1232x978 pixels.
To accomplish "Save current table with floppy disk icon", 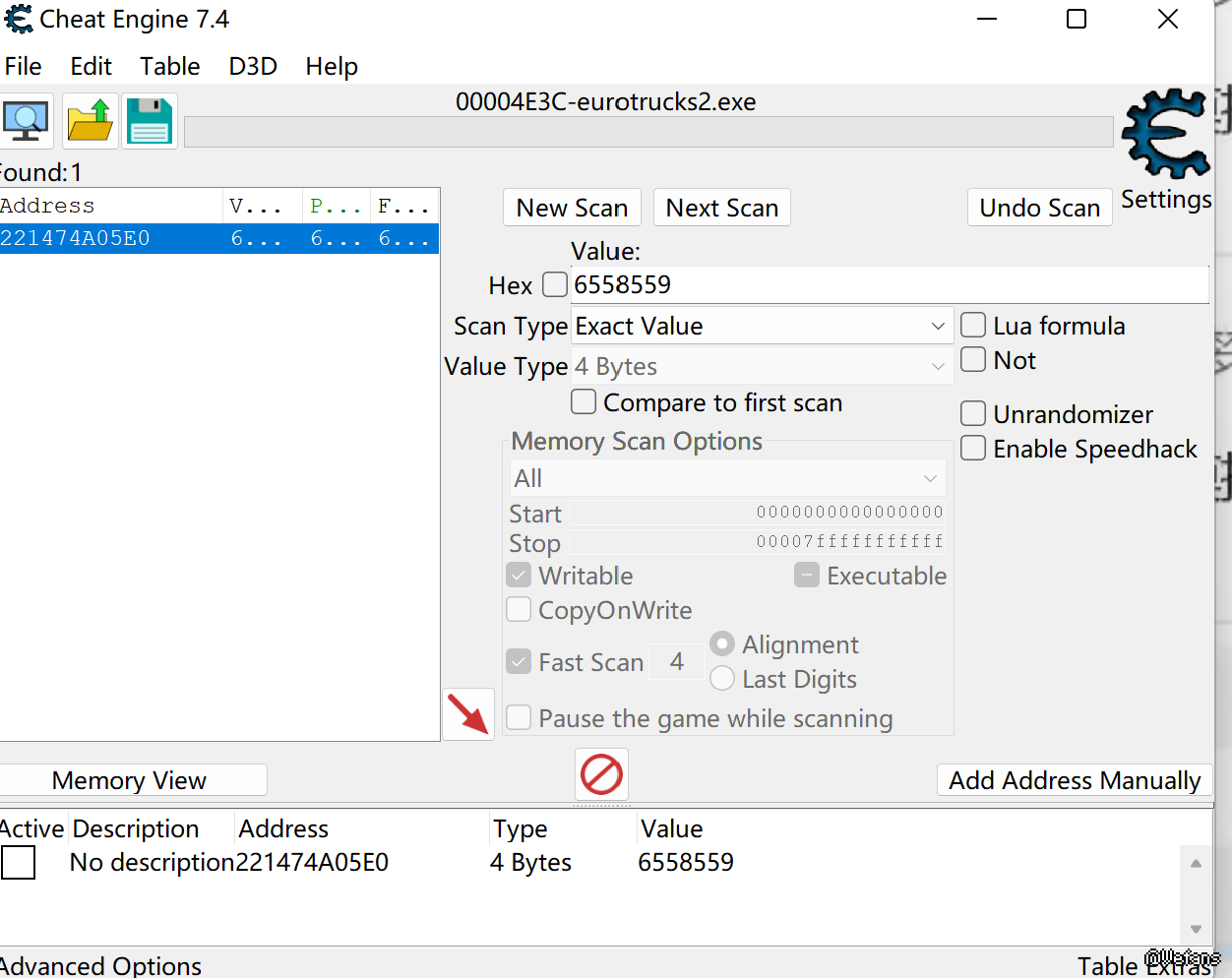I will (150, 121).
